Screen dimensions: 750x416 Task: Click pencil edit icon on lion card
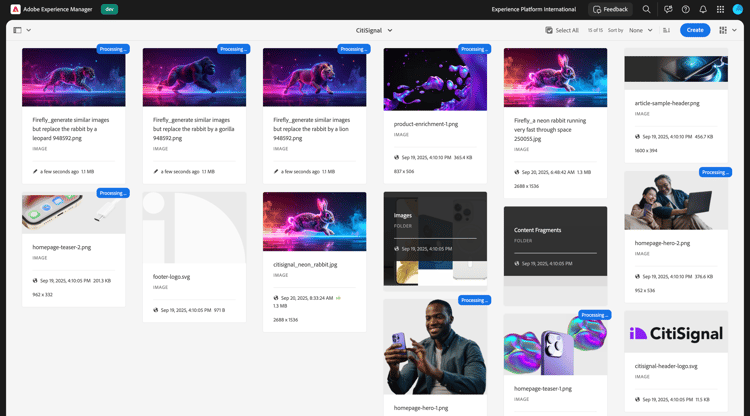276,171
